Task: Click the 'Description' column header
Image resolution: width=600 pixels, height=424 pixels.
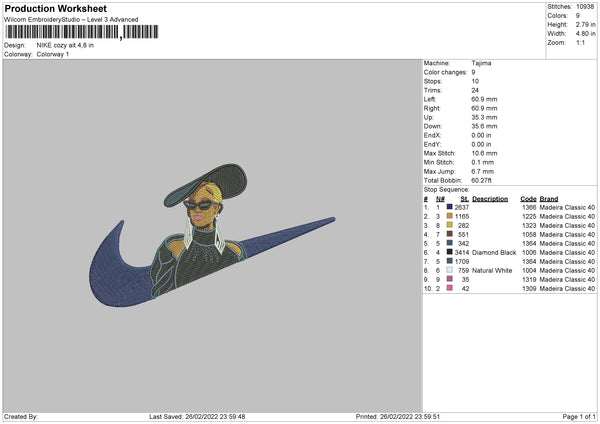Action: (x=490, y=199)
